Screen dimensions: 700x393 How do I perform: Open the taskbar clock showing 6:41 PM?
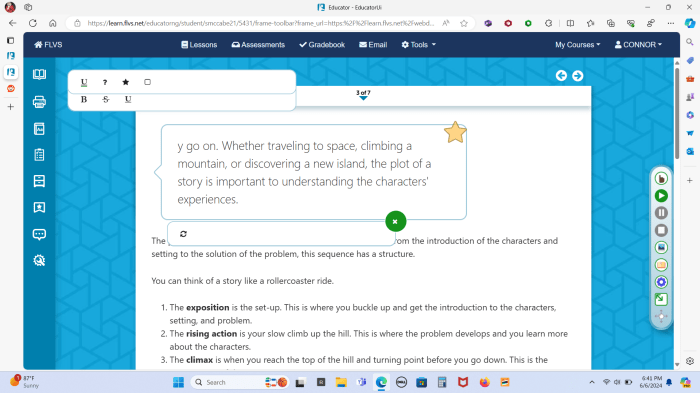click(x=650, y=382)
